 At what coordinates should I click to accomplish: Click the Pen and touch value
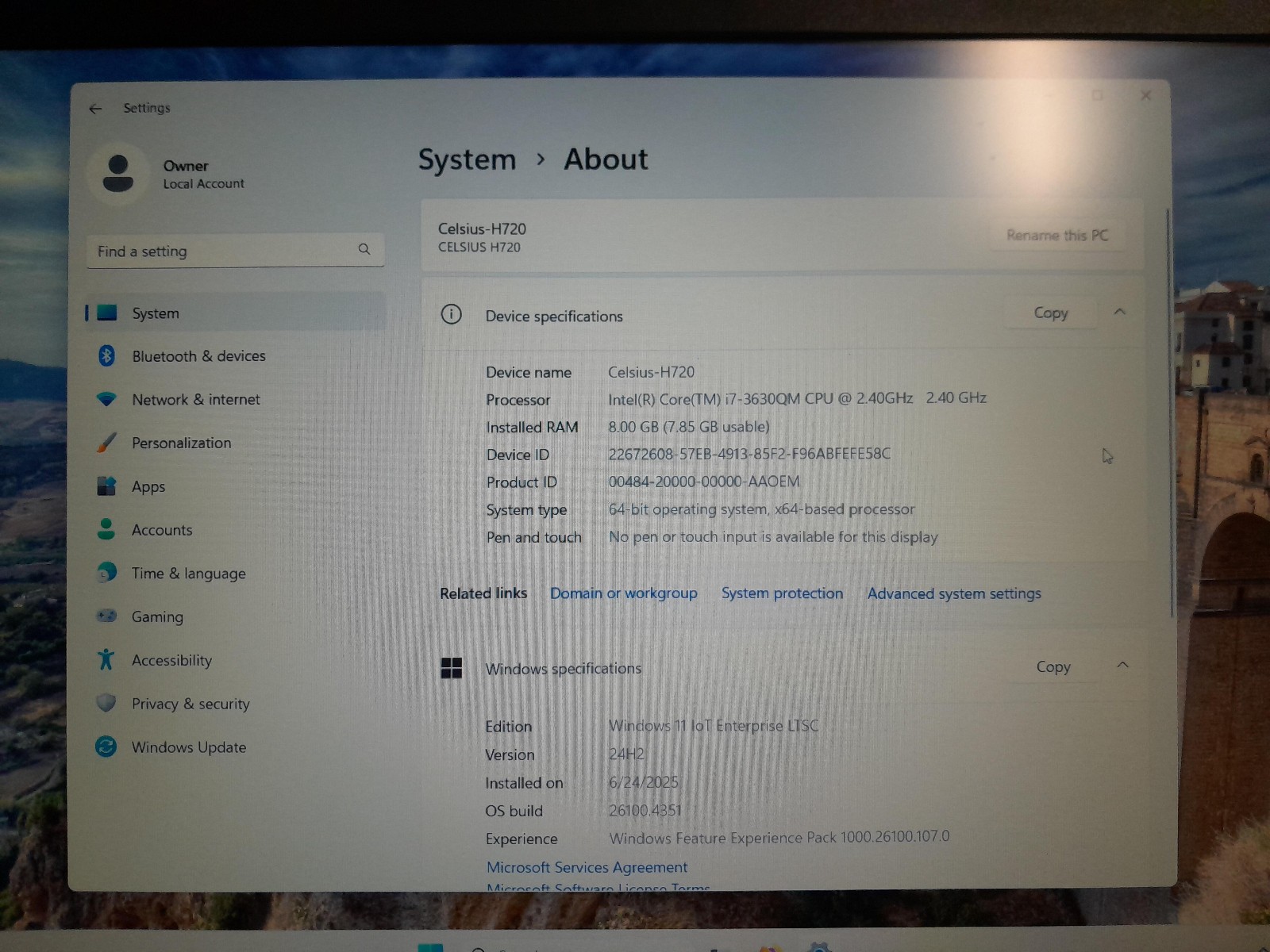[x=773, y=537]
